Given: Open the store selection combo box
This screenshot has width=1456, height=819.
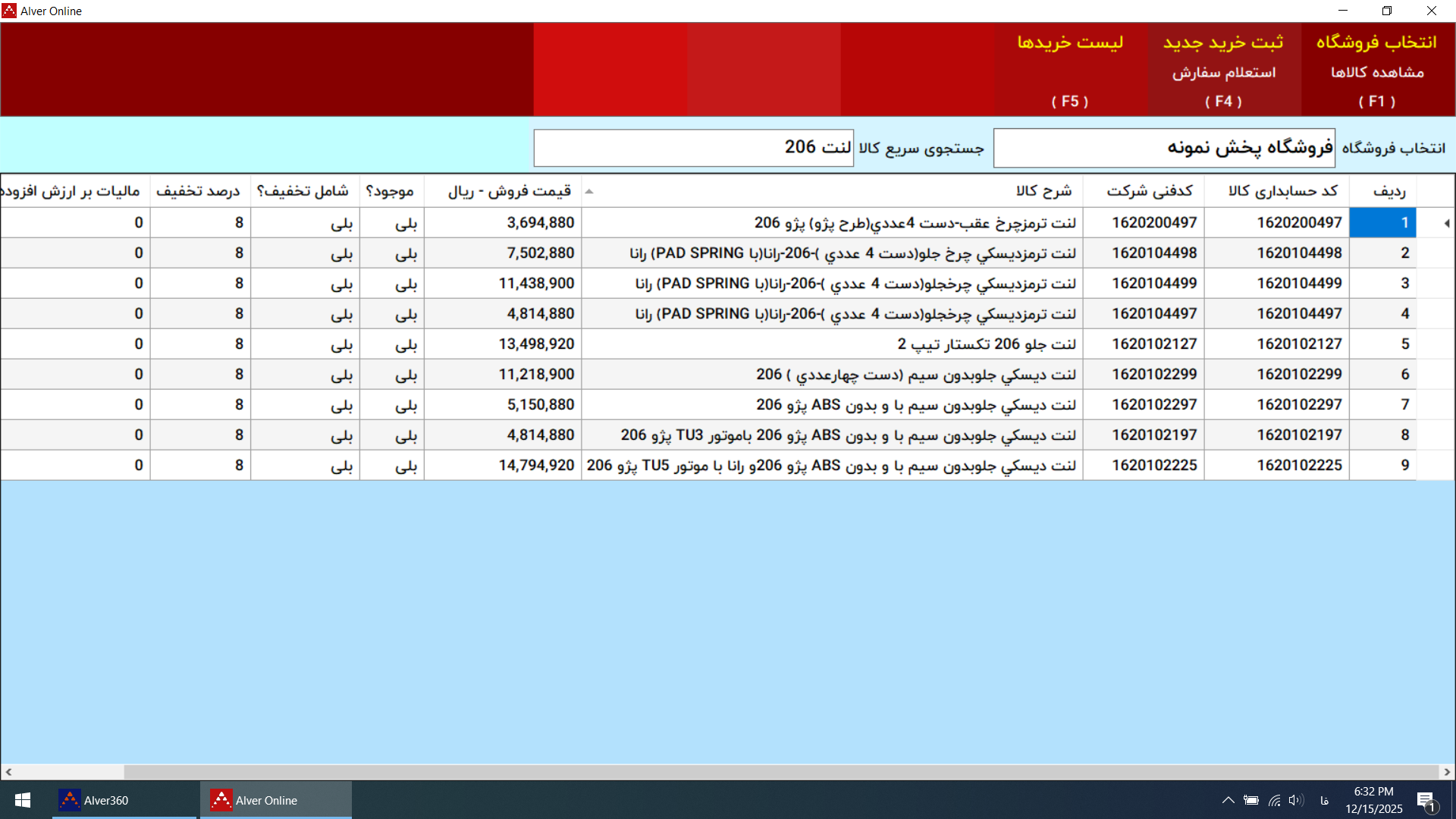Looking at the screenshot, I should pos(1163,148).
